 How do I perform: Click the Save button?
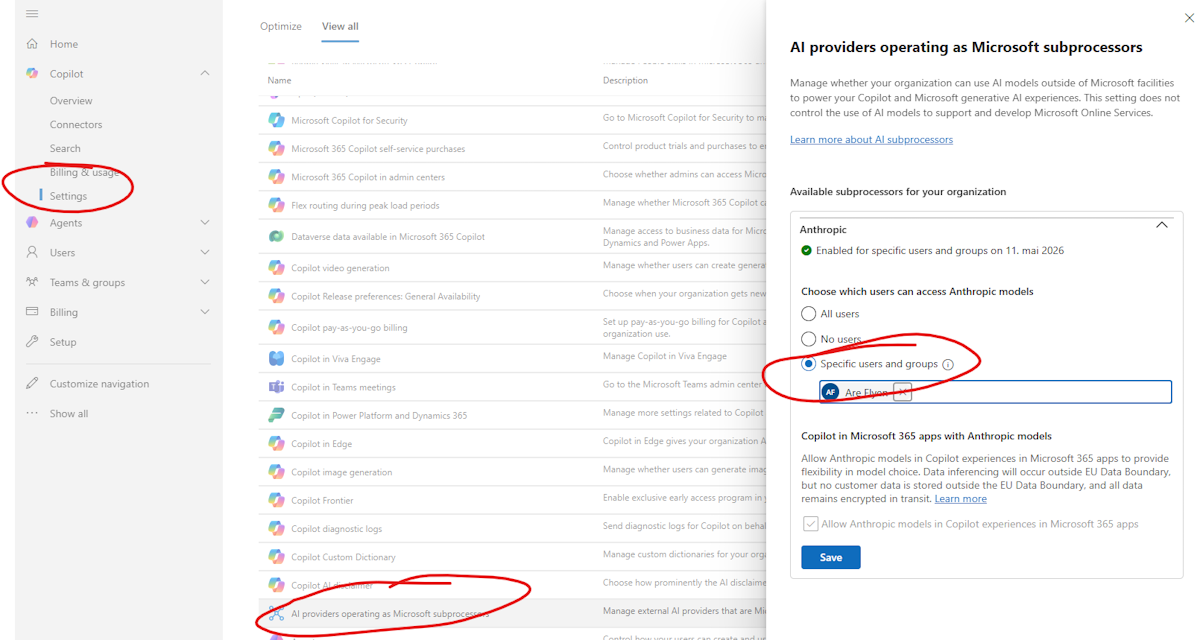tap(831, 557)
